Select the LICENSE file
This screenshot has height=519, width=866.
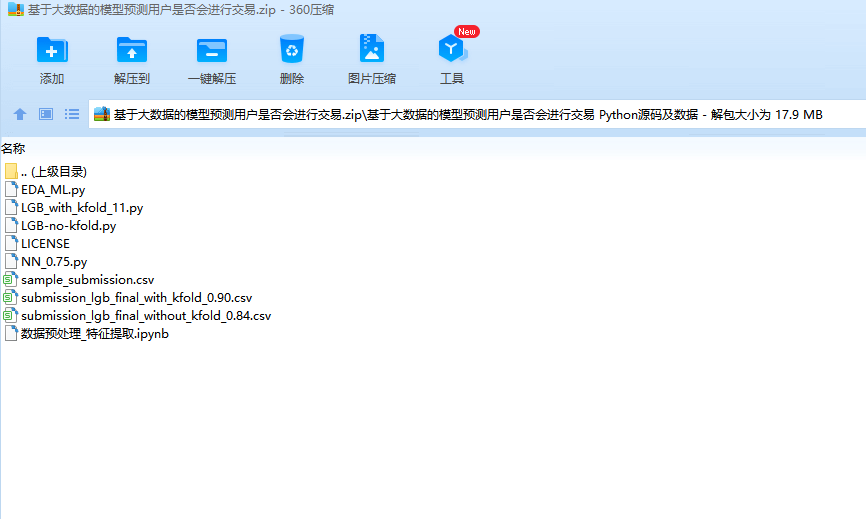click(x=37, y=244)
